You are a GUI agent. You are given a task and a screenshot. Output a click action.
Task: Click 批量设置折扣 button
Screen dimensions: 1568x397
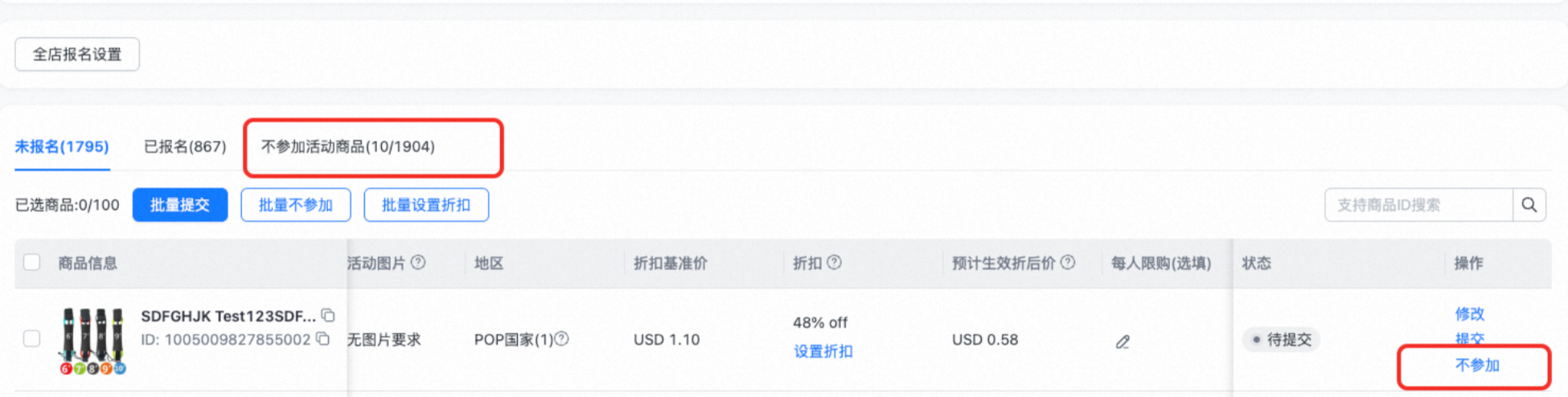pyautogui.click(x=426, y=205)
